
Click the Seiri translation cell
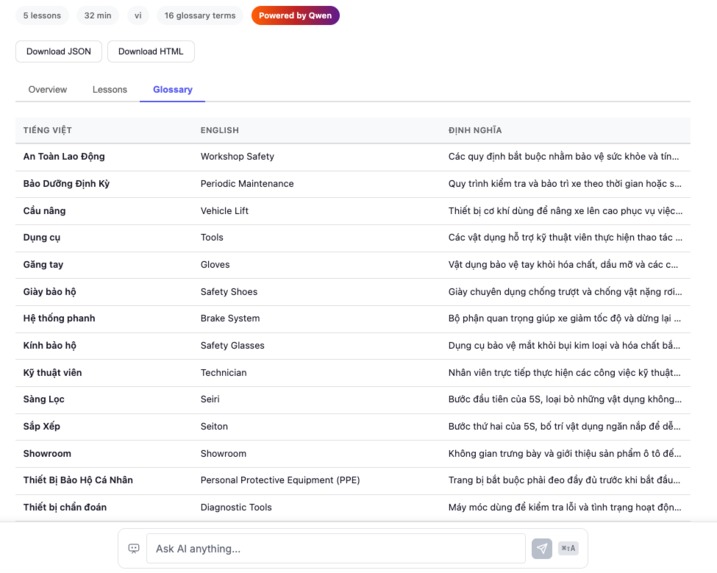pos(210,399)
